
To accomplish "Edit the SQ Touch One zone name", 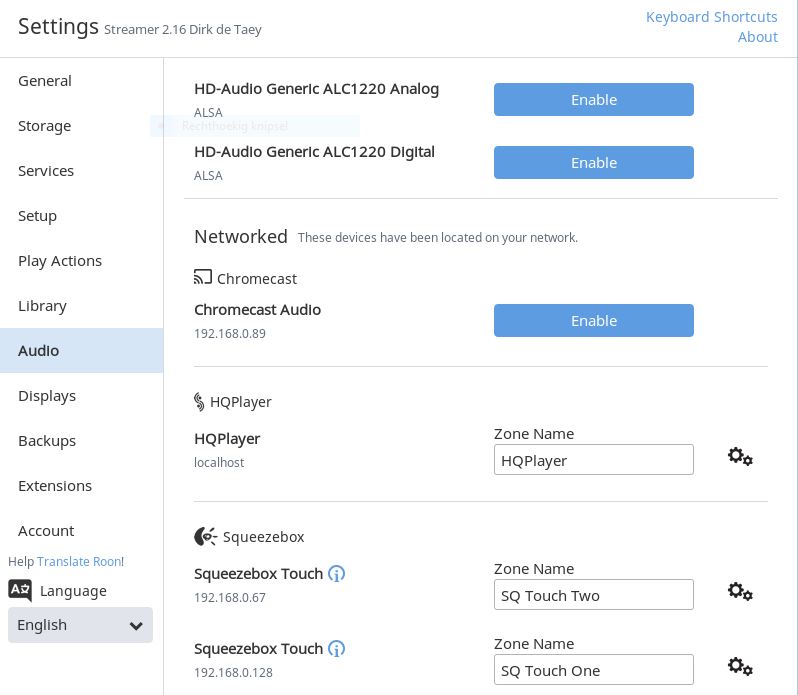I will click(593, 670).
